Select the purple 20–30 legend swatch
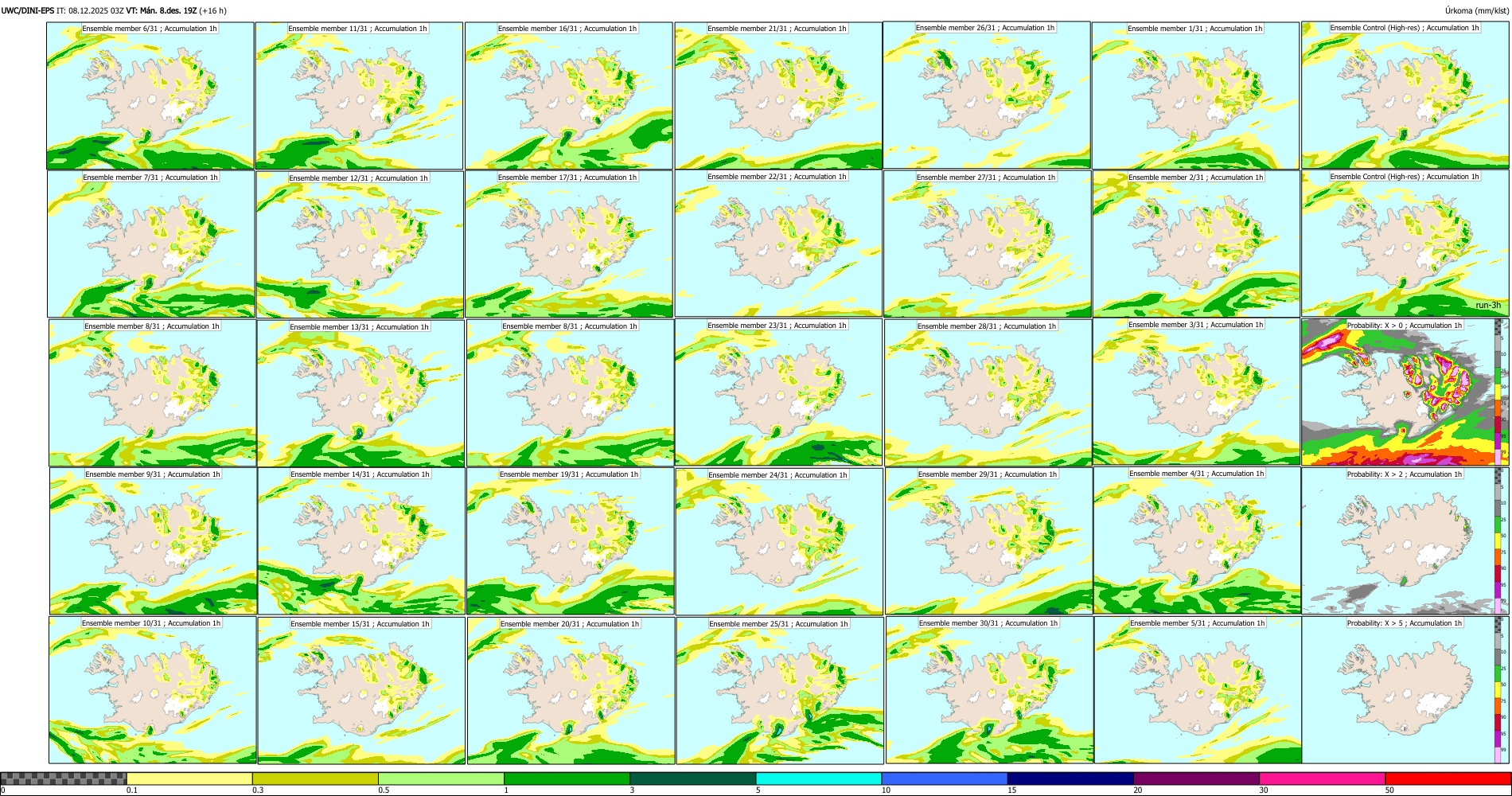1512x796 pixels. pyautogui.click(x=1196, y=778)
